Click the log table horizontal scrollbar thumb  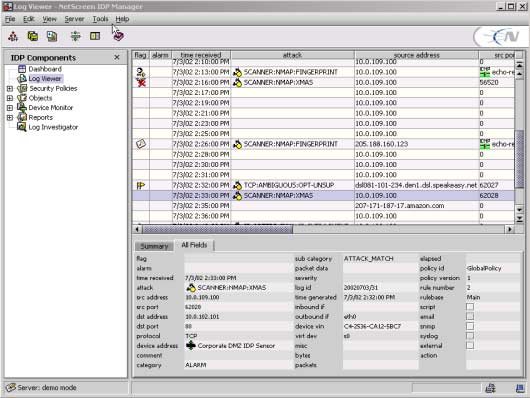click(217, 230)
